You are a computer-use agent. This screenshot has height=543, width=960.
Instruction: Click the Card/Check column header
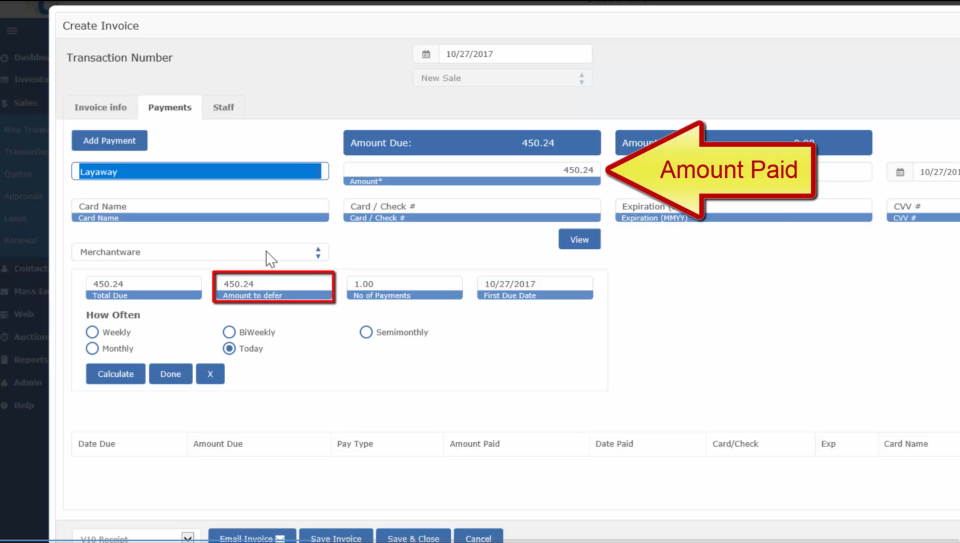[x=735, y=444]
